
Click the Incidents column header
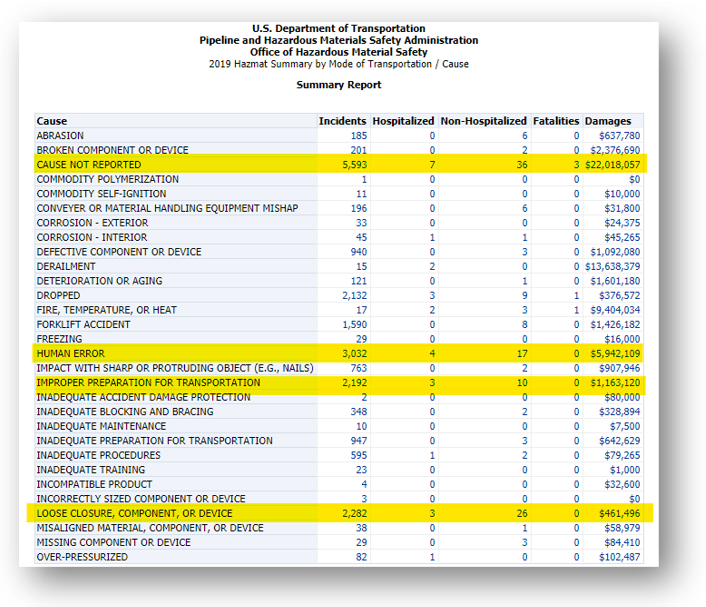tap(342, 121)
